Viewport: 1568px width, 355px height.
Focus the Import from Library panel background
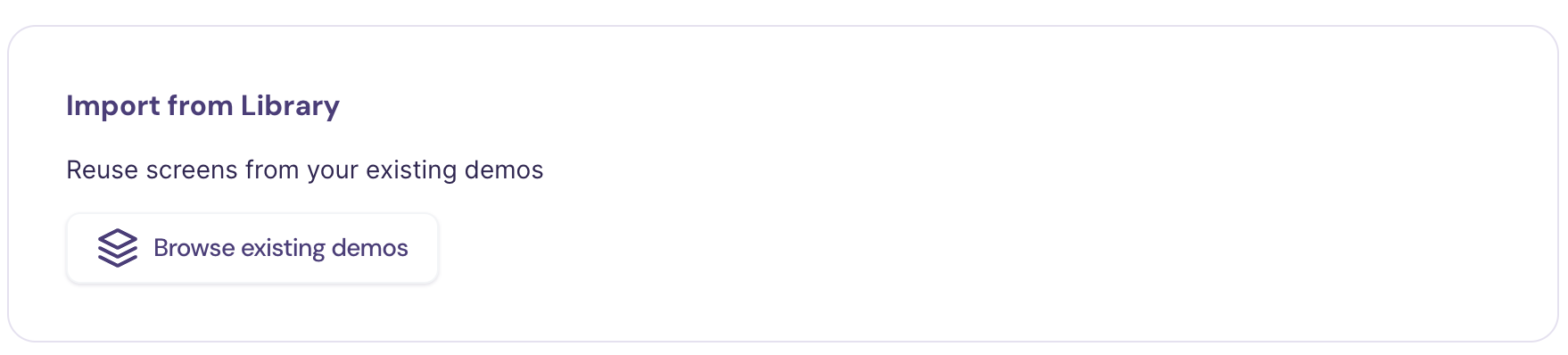[981, 178]
